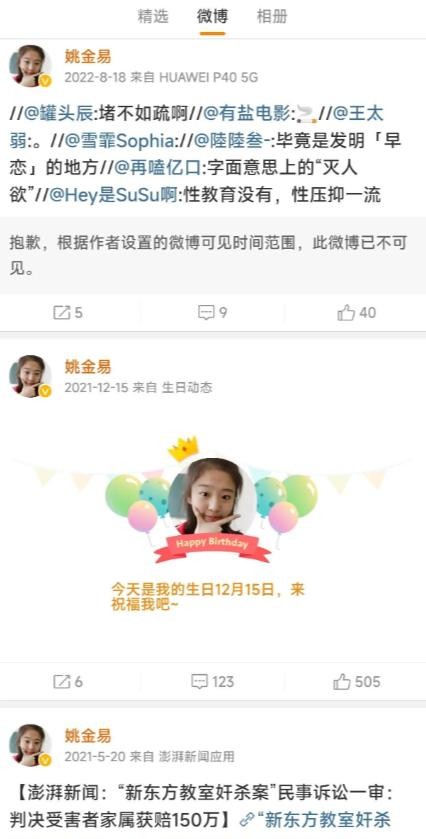Open mention link @雪霏Sophia

(x=119, y=141)
